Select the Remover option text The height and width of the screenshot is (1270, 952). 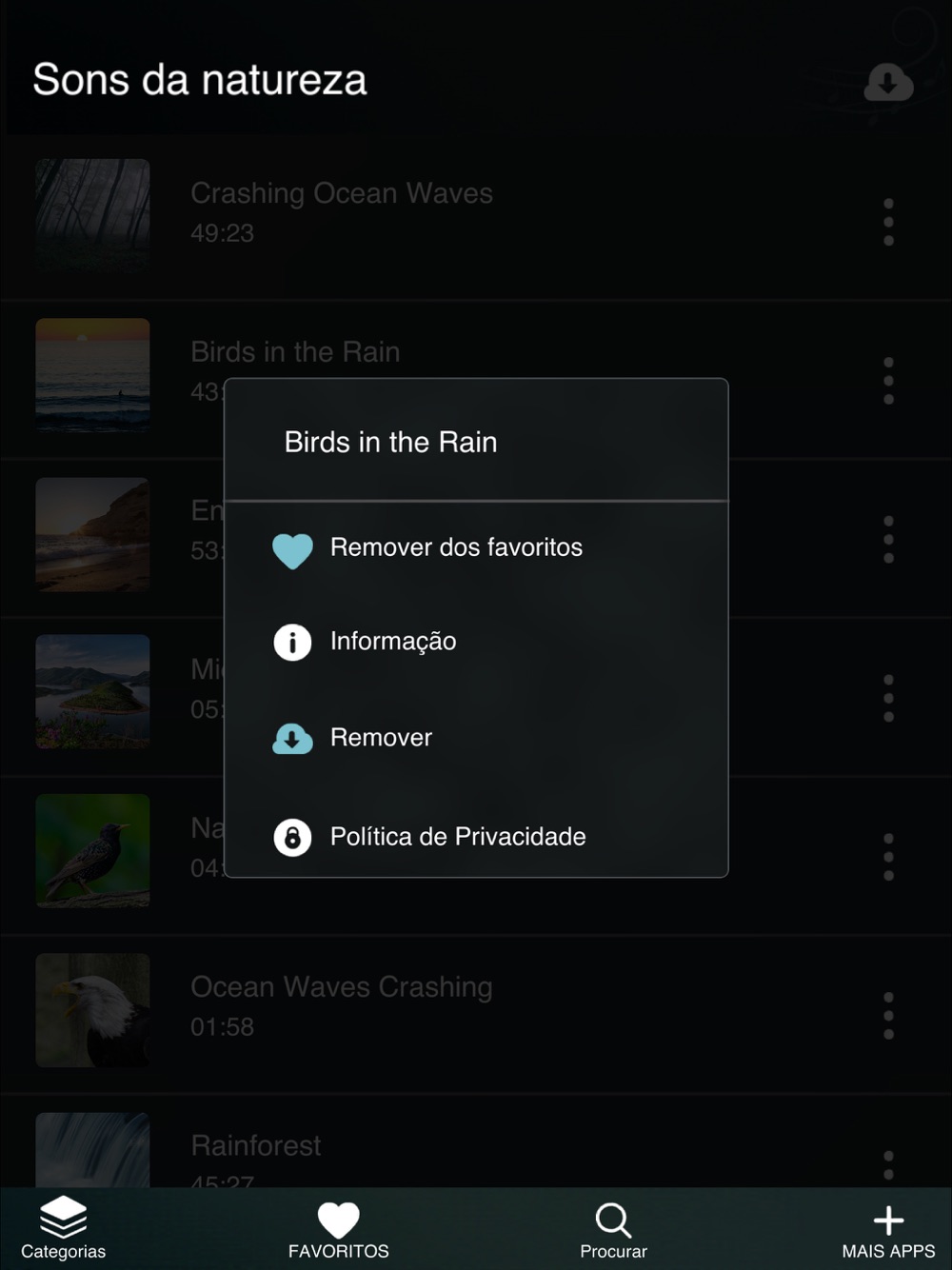pos(381,738)
